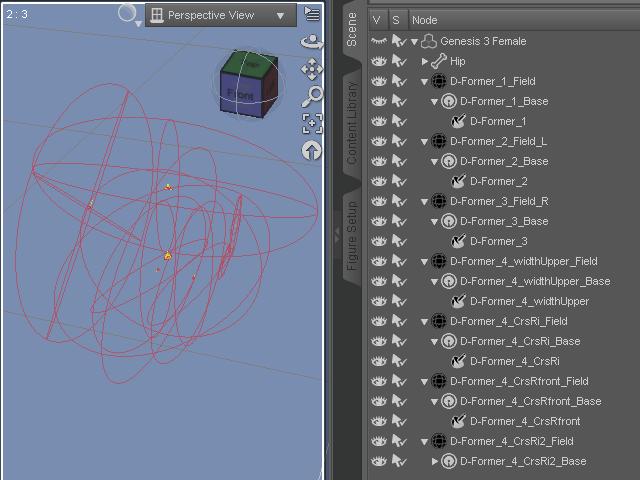The width and height of the screenshot is (640, 480).
Task: Click the zoom magnifier viewport icon
Action: 312,97
